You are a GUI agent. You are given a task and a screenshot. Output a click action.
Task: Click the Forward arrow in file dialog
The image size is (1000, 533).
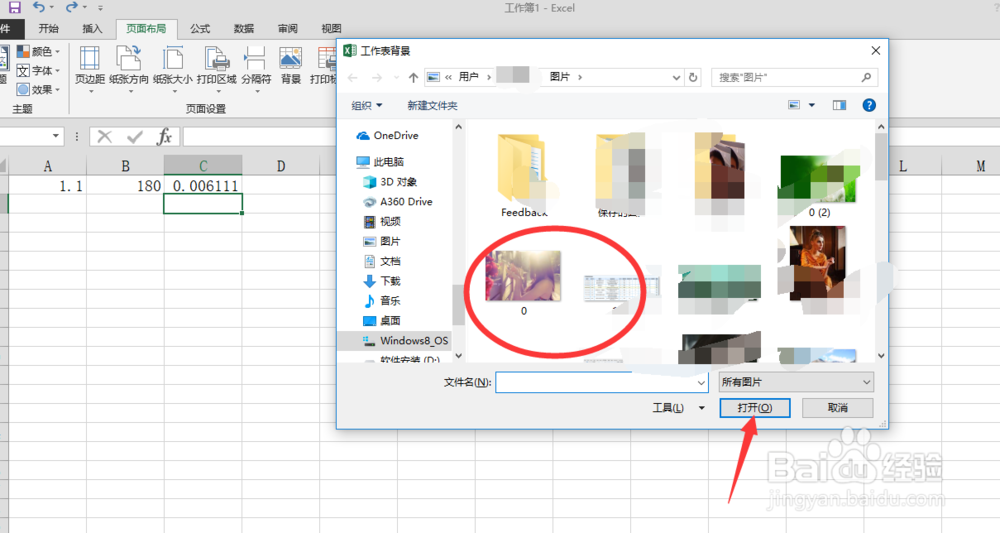pos(377,77)
